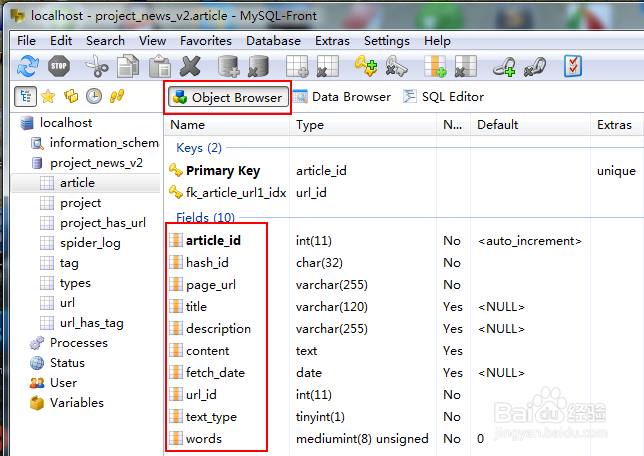The image size is (644, 456).
Task: Switch to the Object Browser view
Action: (228, 97)
